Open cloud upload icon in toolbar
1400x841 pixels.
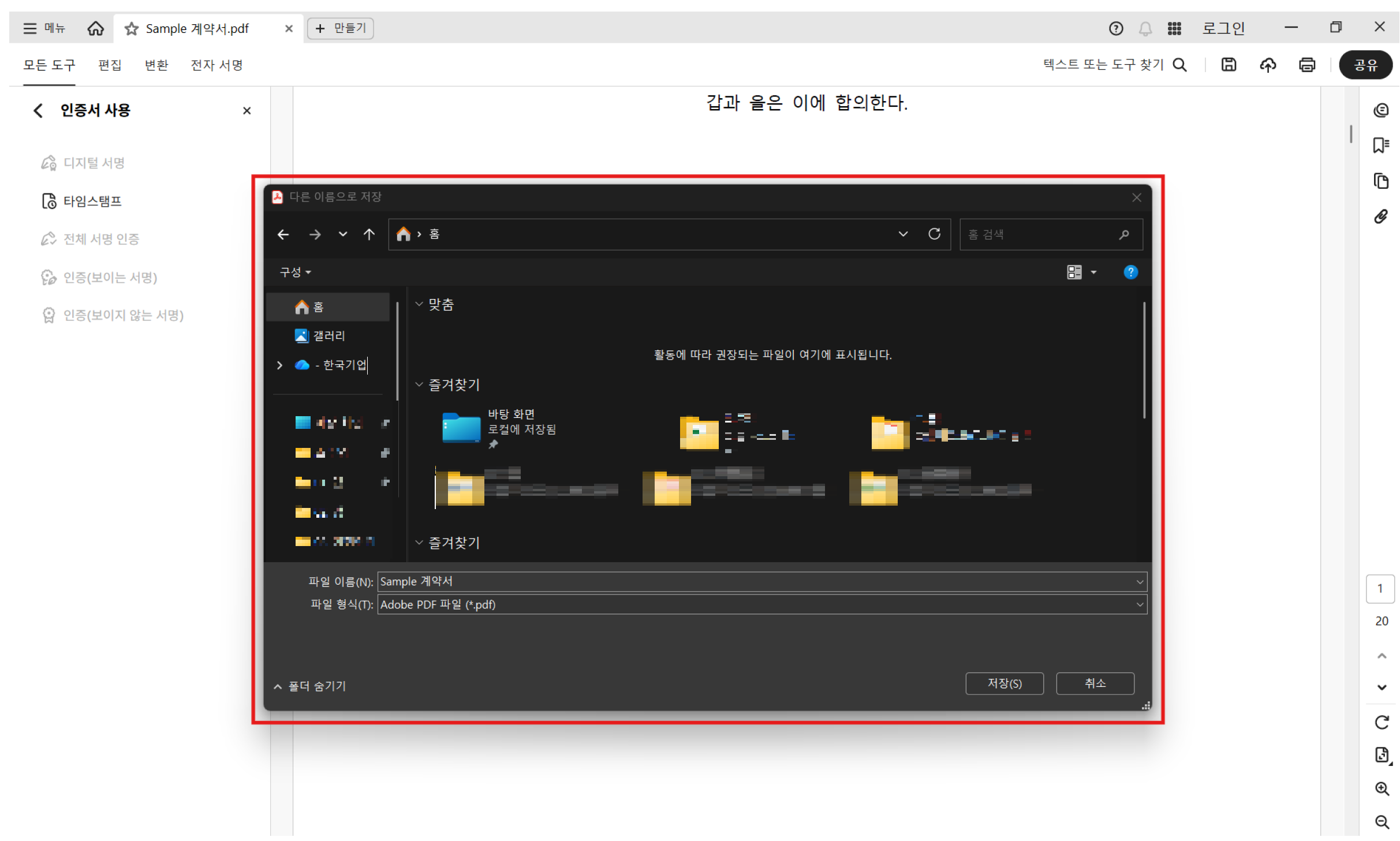point(1268,65)
